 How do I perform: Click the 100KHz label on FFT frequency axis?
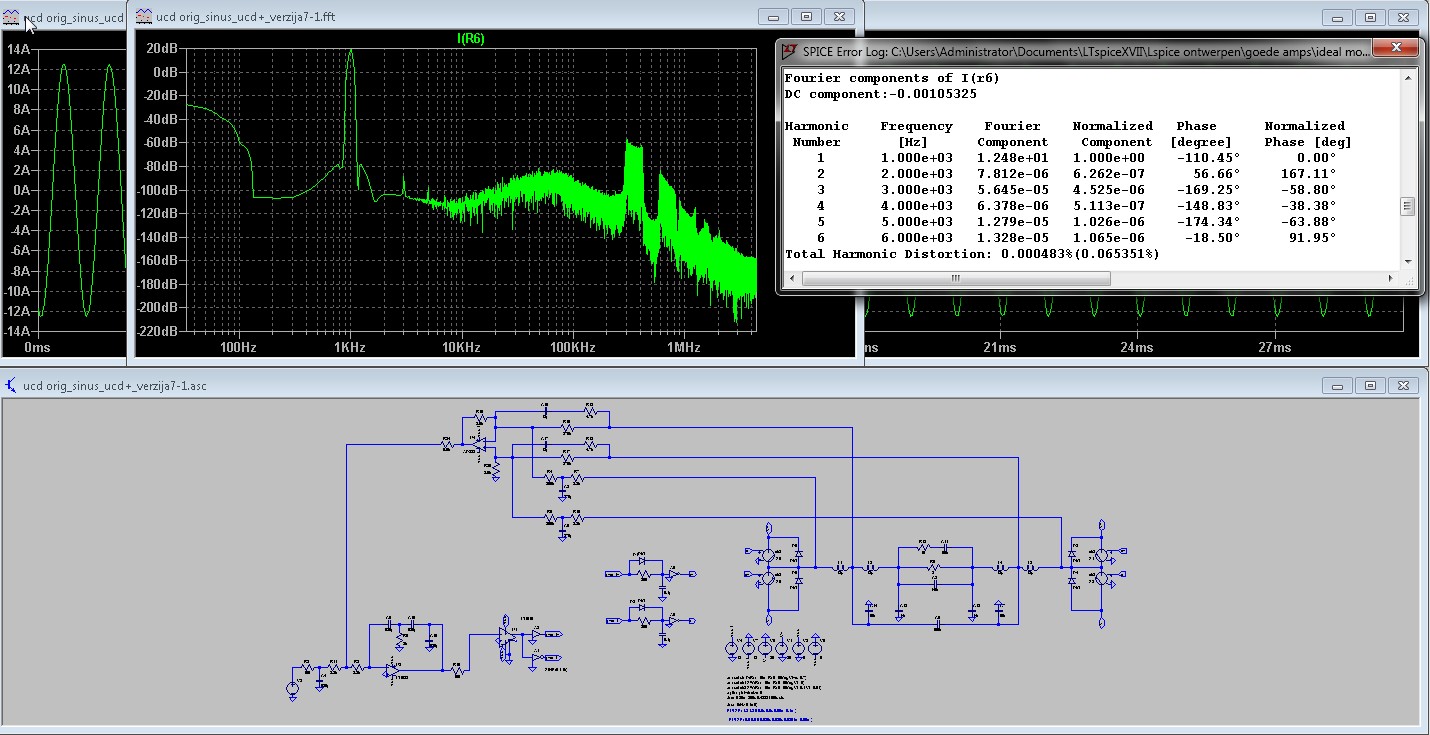571,347
